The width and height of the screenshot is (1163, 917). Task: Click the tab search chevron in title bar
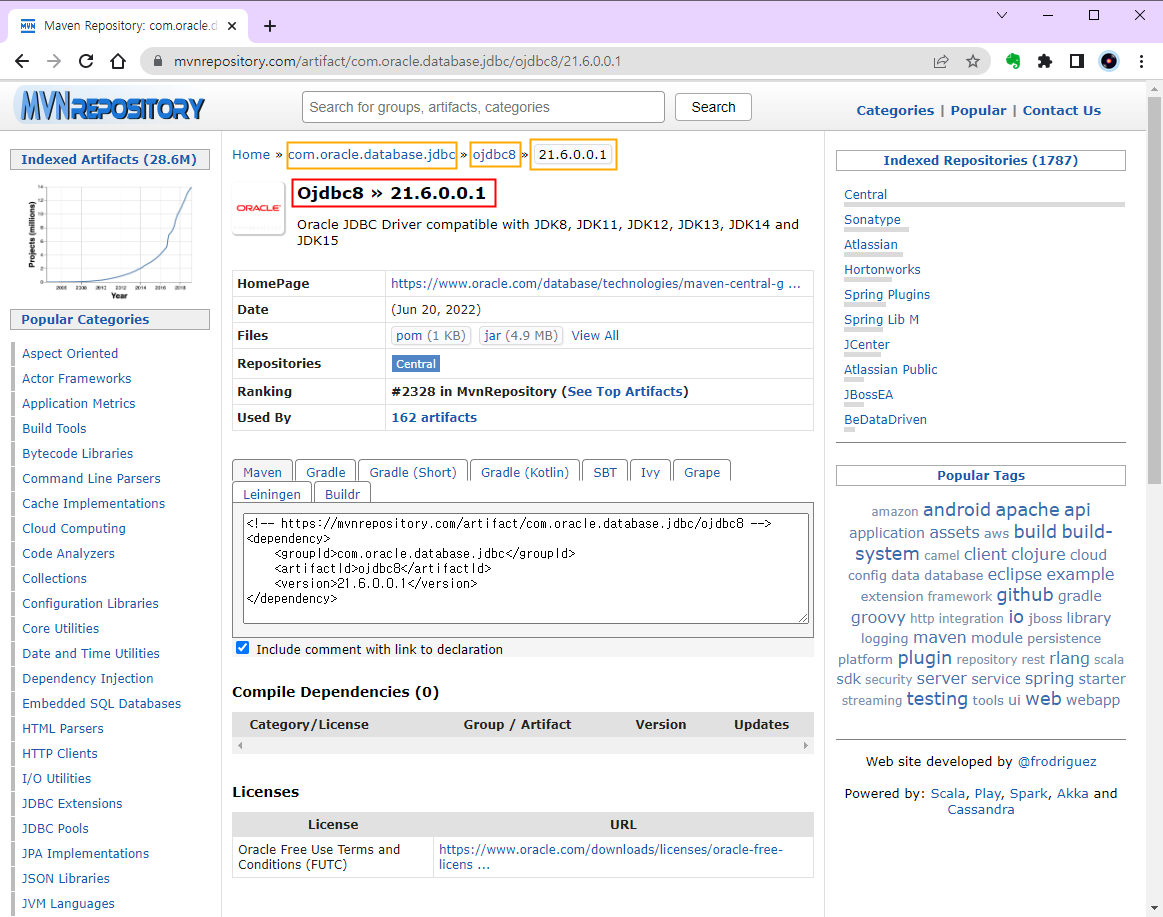pos(1002,15)
